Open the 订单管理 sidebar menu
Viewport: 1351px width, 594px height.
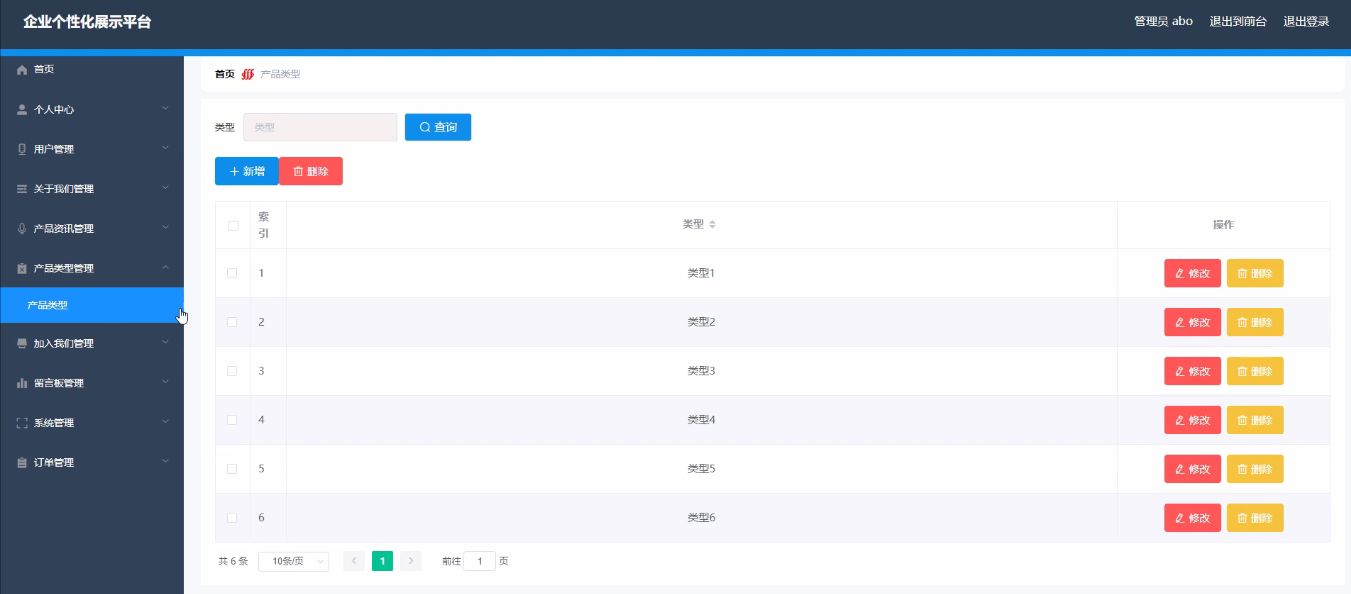pyautogui.click(x=92, y=463)
